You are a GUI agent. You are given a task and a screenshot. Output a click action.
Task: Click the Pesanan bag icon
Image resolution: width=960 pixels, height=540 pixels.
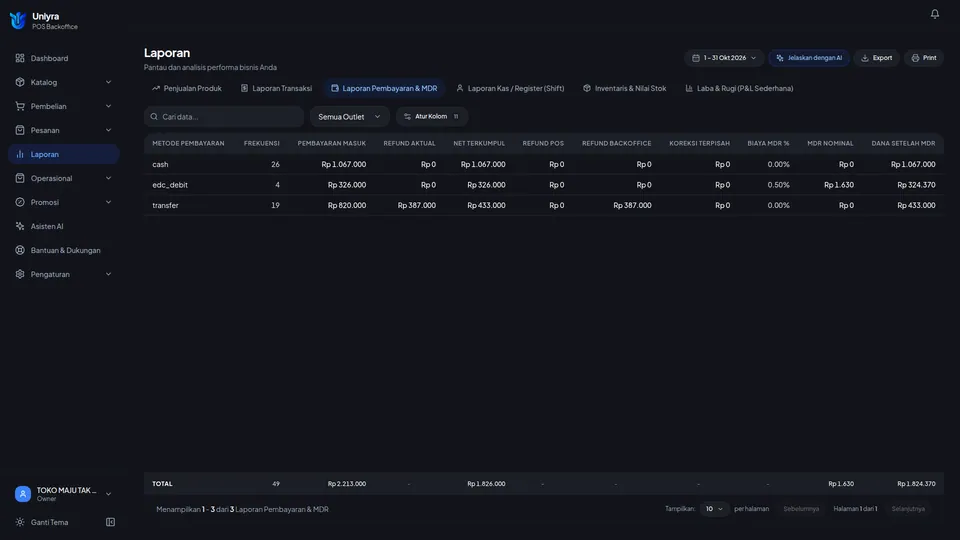tap(20, 130)
